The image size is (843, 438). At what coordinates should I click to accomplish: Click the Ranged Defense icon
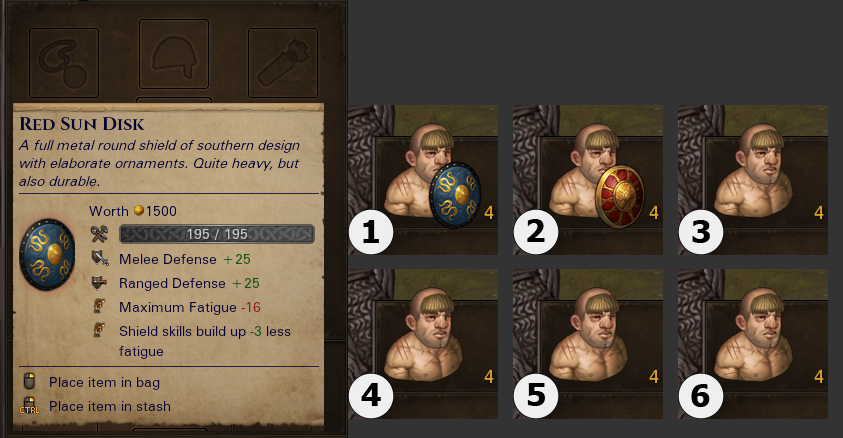click(99, 283)
